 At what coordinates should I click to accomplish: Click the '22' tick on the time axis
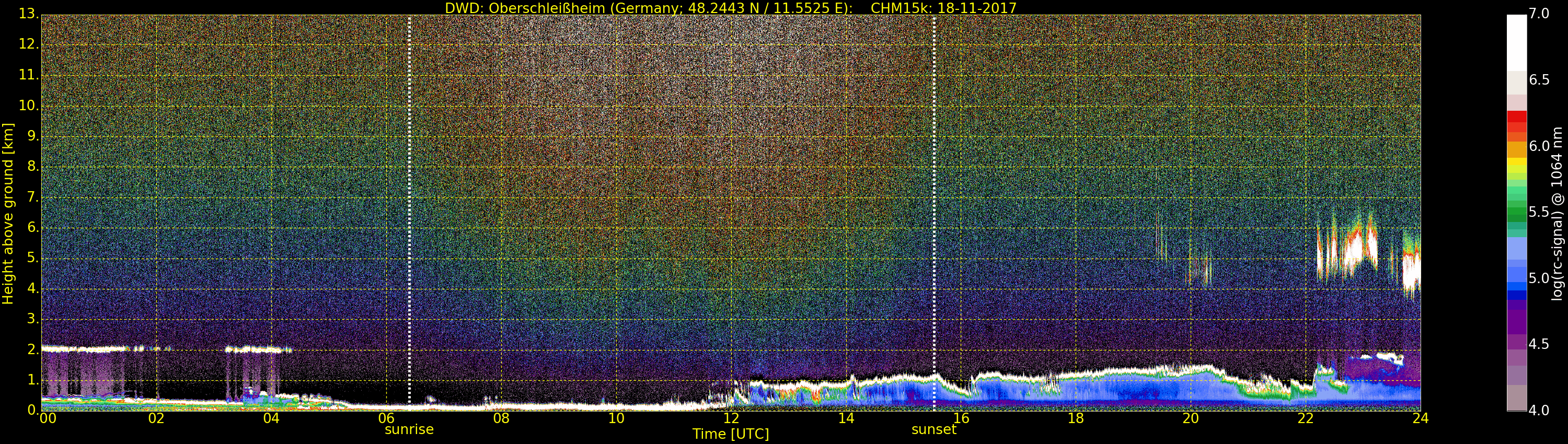pos(1306,418)
